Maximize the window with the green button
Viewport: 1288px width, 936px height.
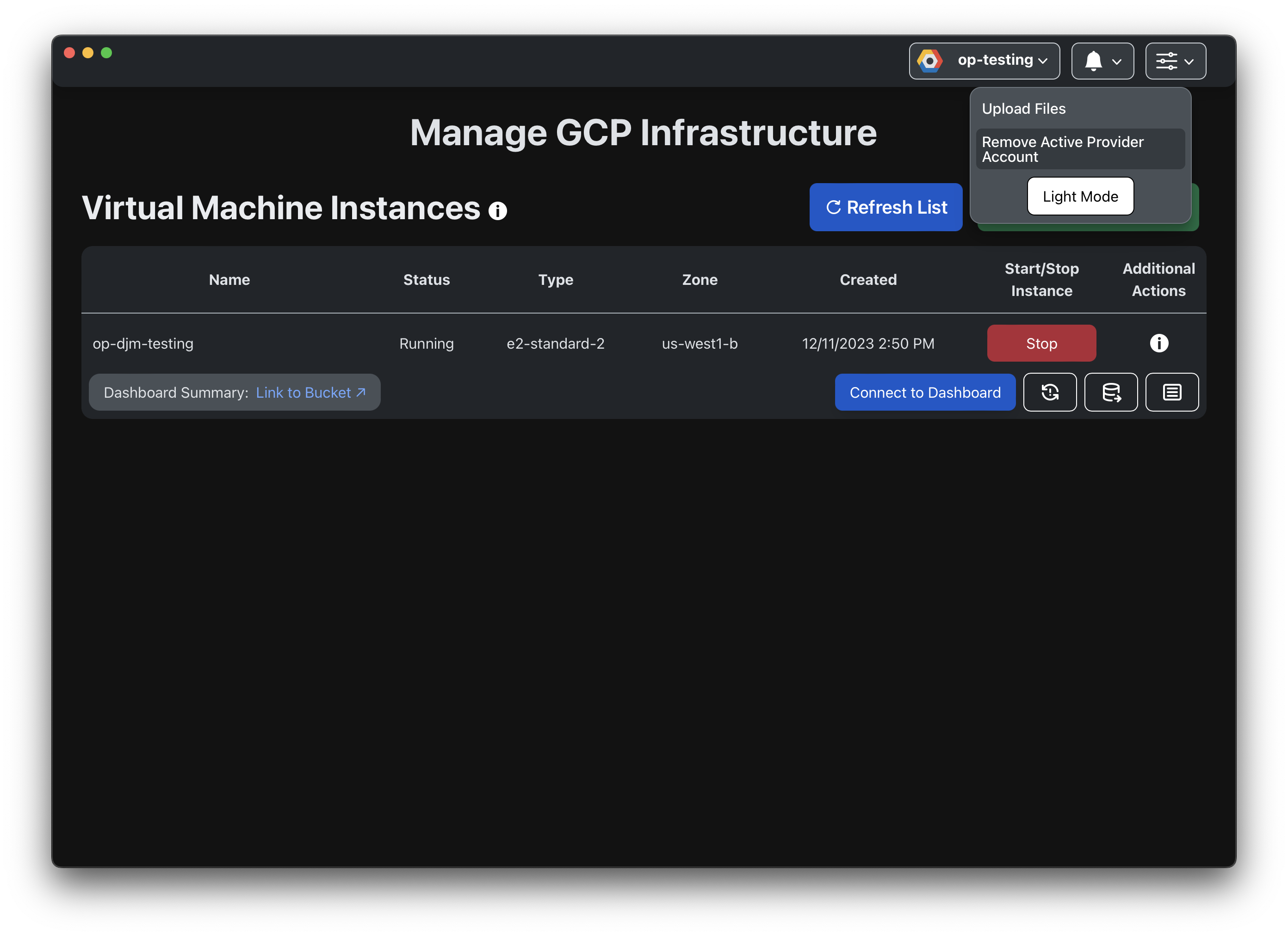point(106,53)
